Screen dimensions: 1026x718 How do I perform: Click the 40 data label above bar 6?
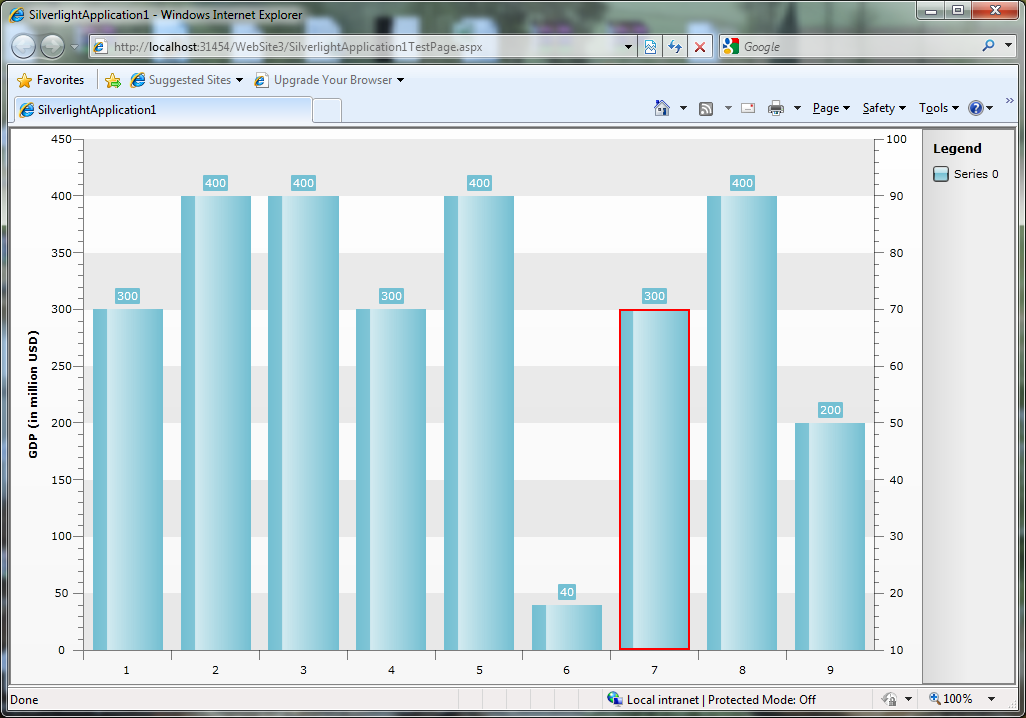tap(567, 592)
